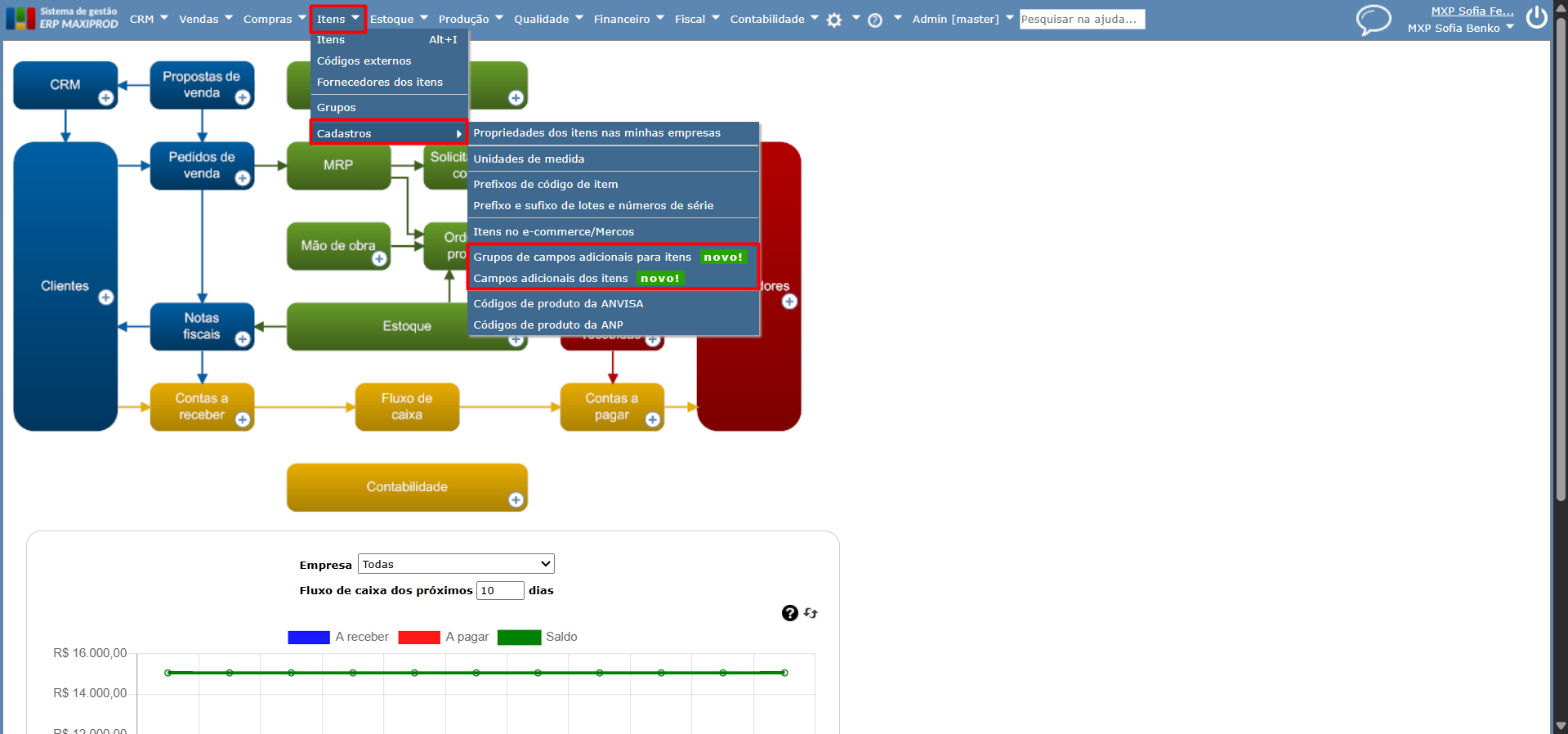This screenshot has height=734, width=1568.
Task: Expand the Qualidade menu
Action: coord(548,19)
